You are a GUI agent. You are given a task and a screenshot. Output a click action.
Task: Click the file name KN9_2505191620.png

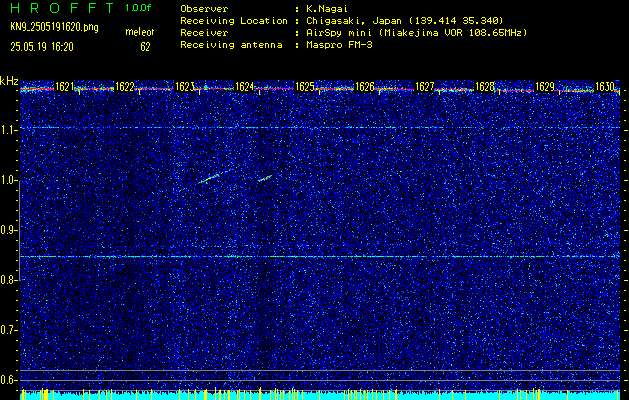[x=54, y=27]
